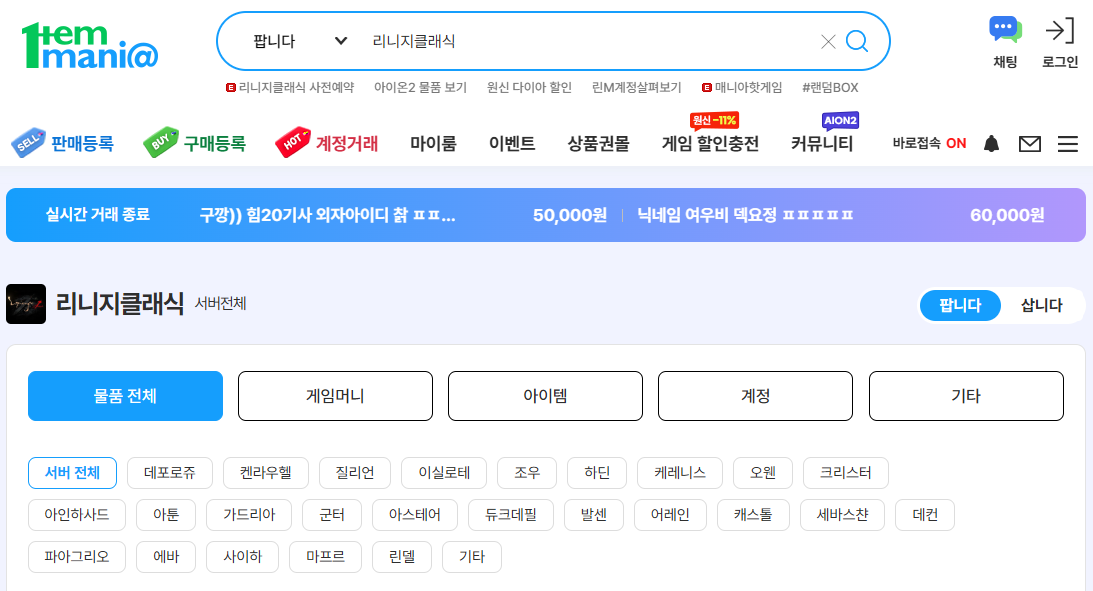Select the 물품 전체 tab
The height and width of the screenshot is (591, 1093).
(125, 396)
